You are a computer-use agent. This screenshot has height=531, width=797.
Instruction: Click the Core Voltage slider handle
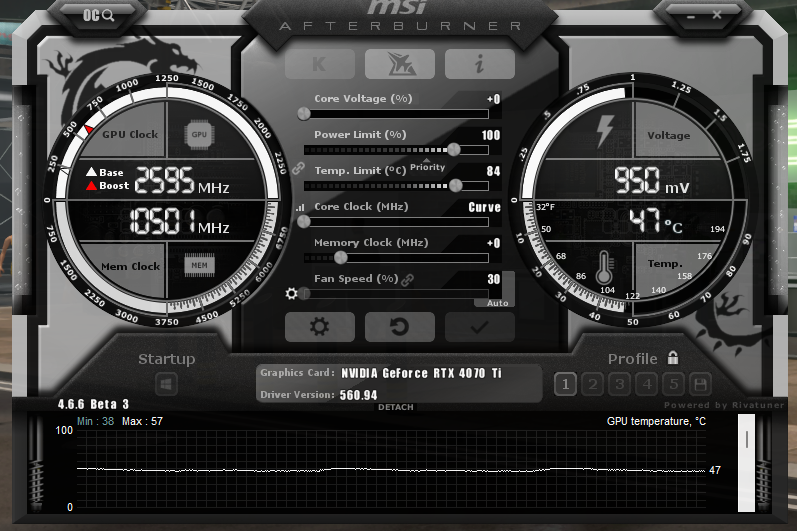pyautogui.click(x=304, y=113)
